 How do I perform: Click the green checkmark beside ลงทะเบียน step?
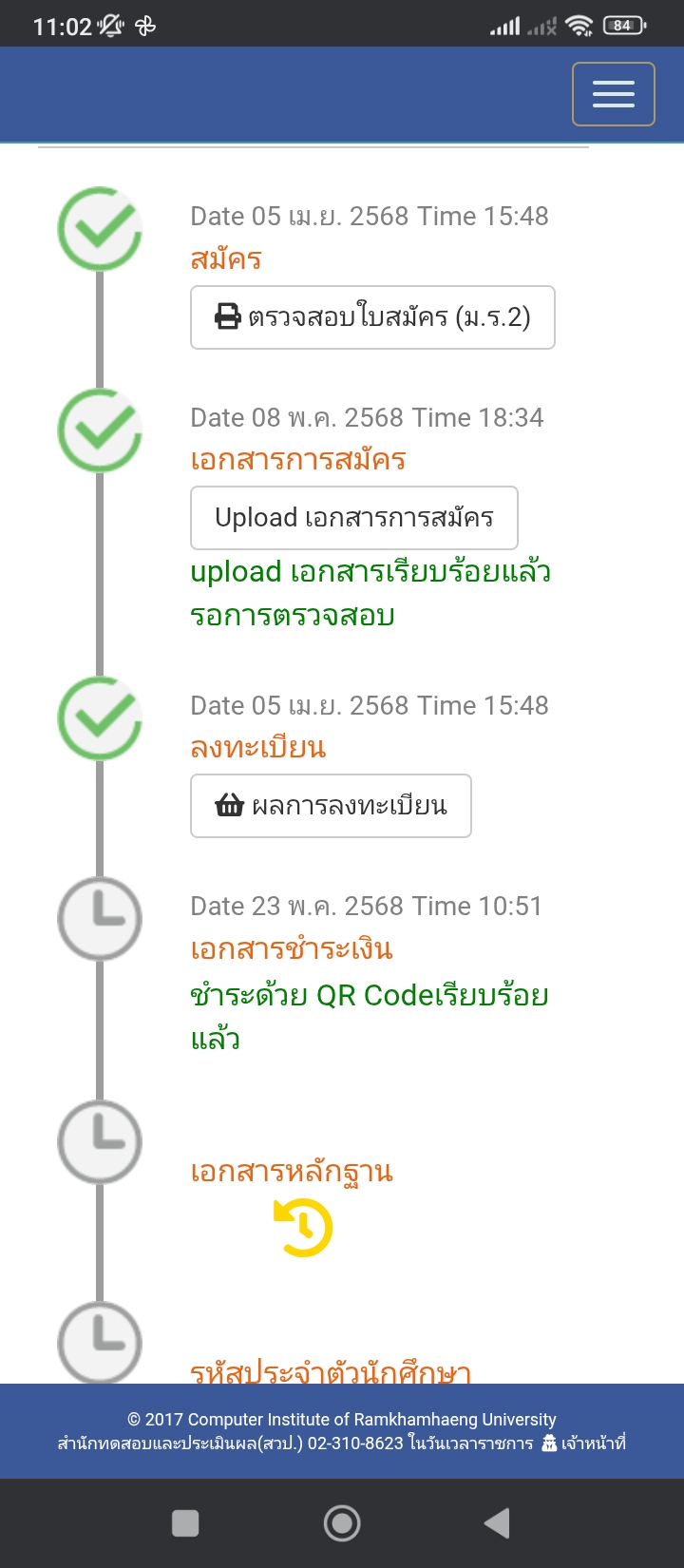tap(100, 718)
